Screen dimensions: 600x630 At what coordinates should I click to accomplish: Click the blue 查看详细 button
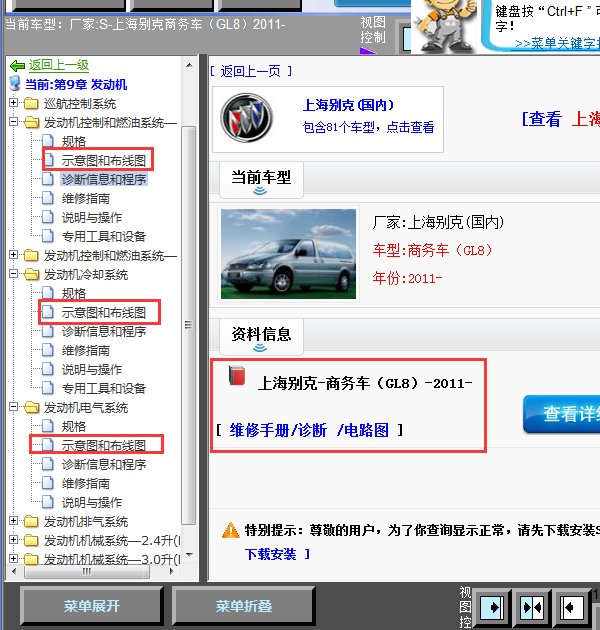pos(562,414)
